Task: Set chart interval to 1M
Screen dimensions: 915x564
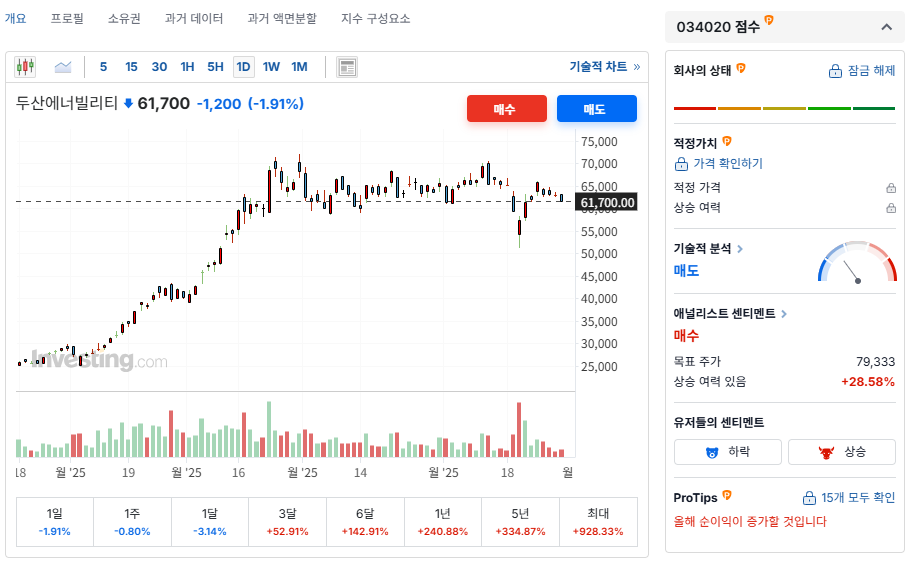Action: pos(299,67)
